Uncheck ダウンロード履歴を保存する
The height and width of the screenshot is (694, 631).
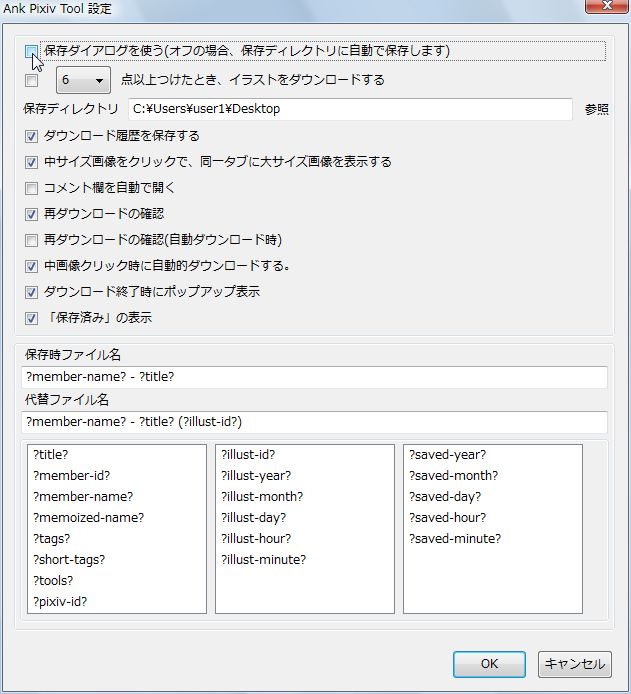[x=31, y=136]
